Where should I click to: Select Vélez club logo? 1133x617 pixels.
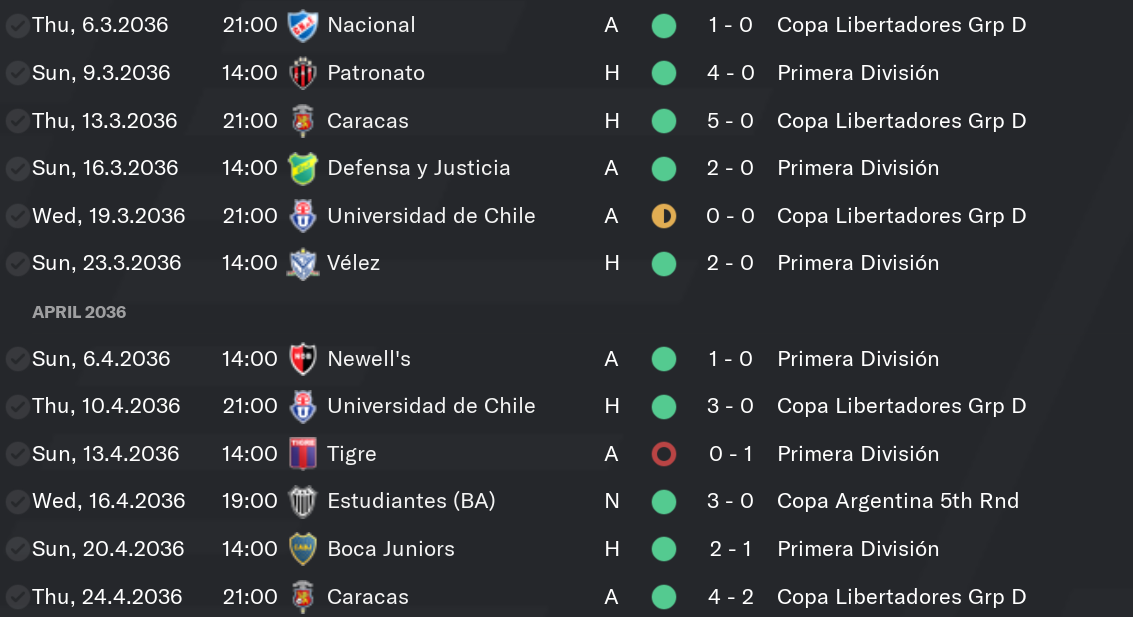302,264
